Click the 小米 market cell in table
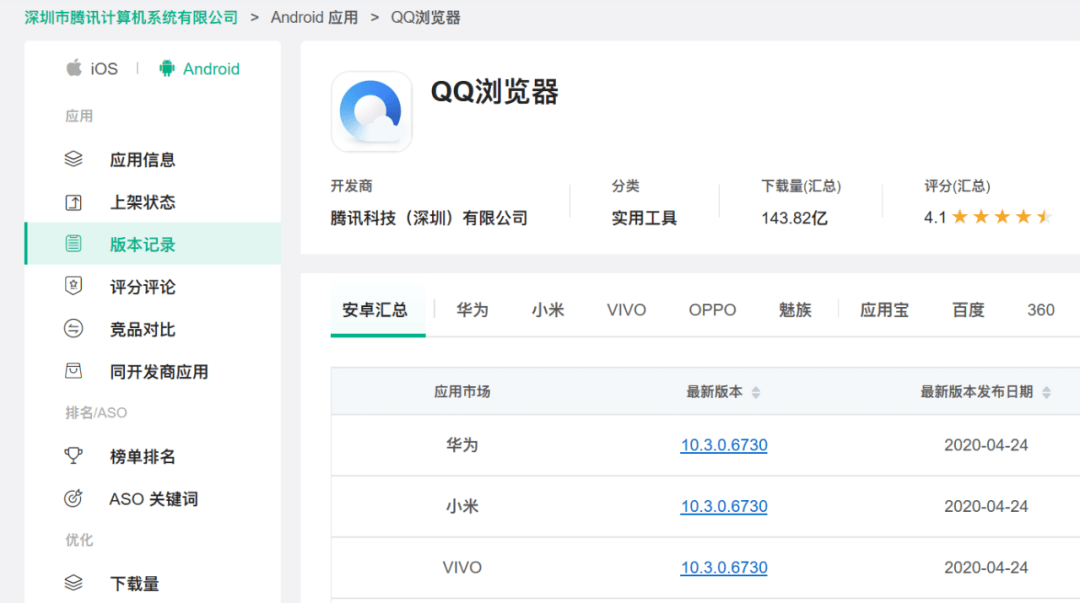The height and width of the screenshot is (603, 1080). click(462, 507)
